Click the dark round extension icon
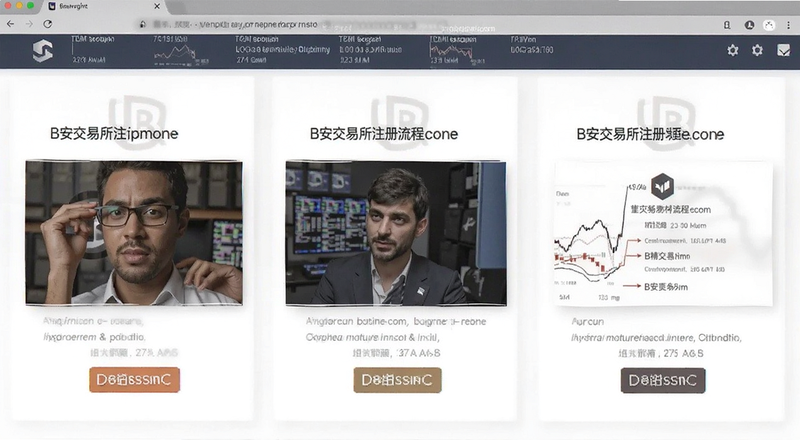Viewport: 800px width, 440px height. [x=749, y=25]
